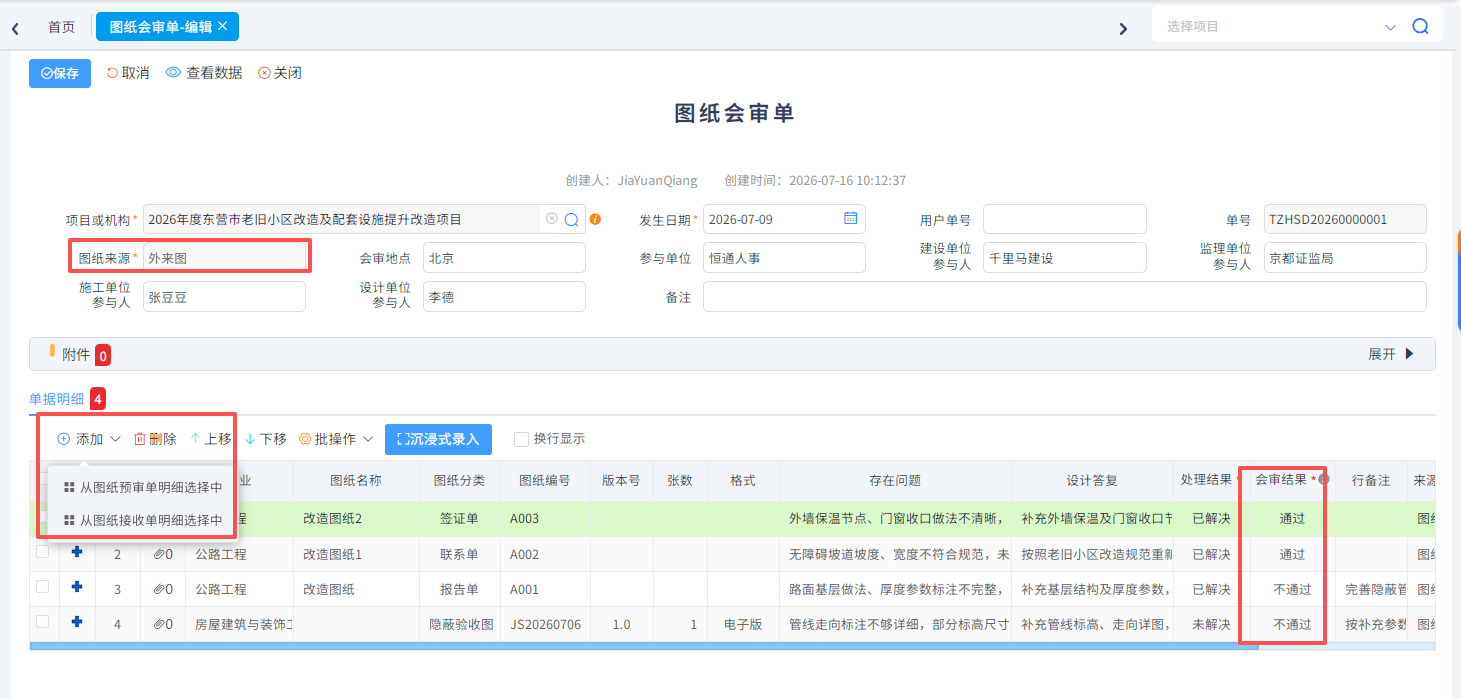This screenshot has width=1461, height=699.
Task: Click the 建设单位参与人 field showing 千里马建设
Action: 1065,257
